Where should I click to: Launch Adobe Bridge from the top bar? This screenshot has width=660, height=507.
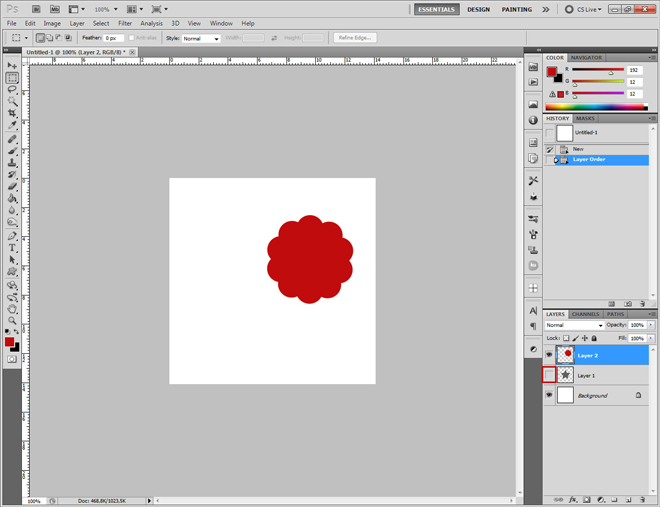point(36,9)
